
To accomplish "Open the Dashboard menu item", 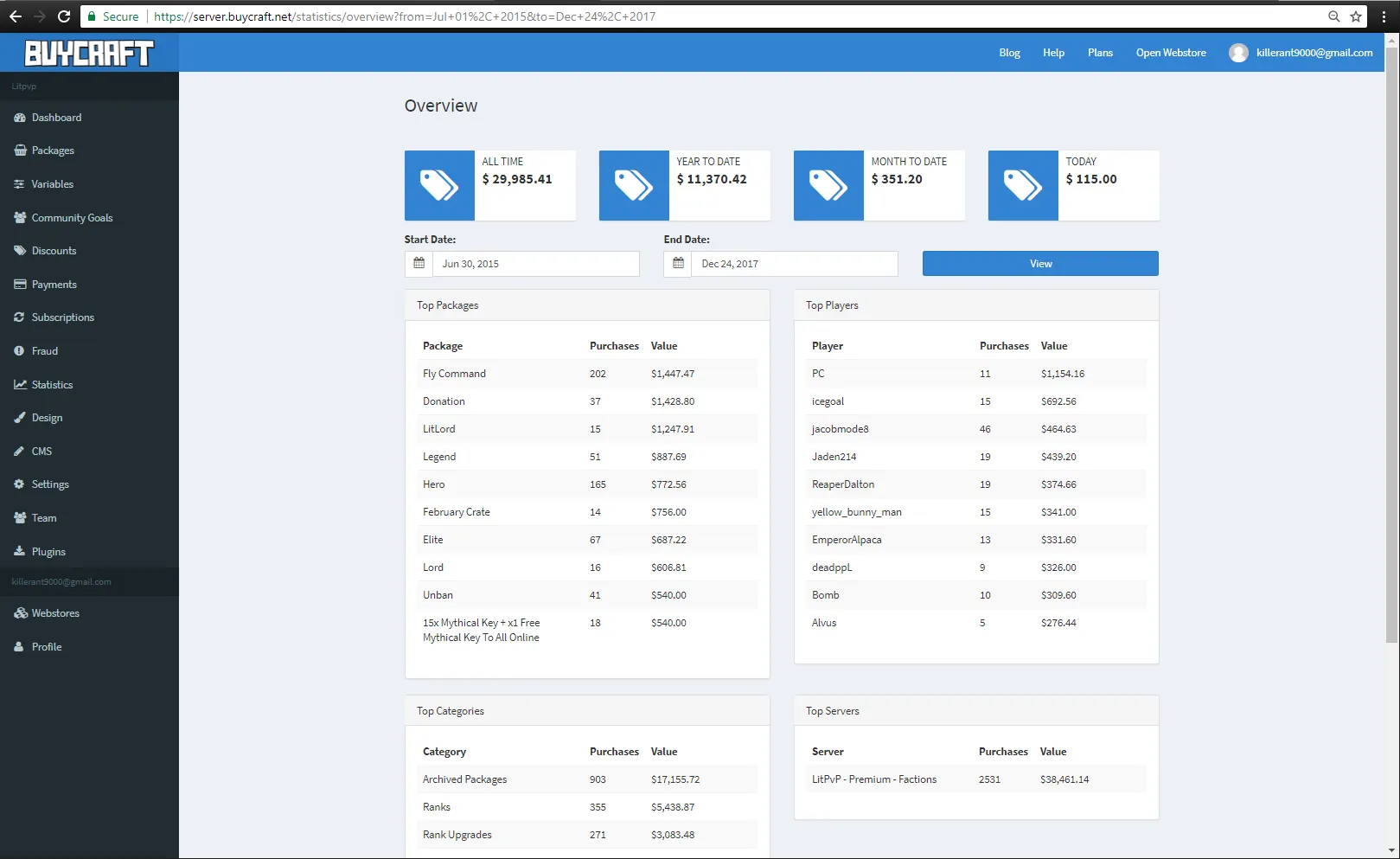I will 89,118.
